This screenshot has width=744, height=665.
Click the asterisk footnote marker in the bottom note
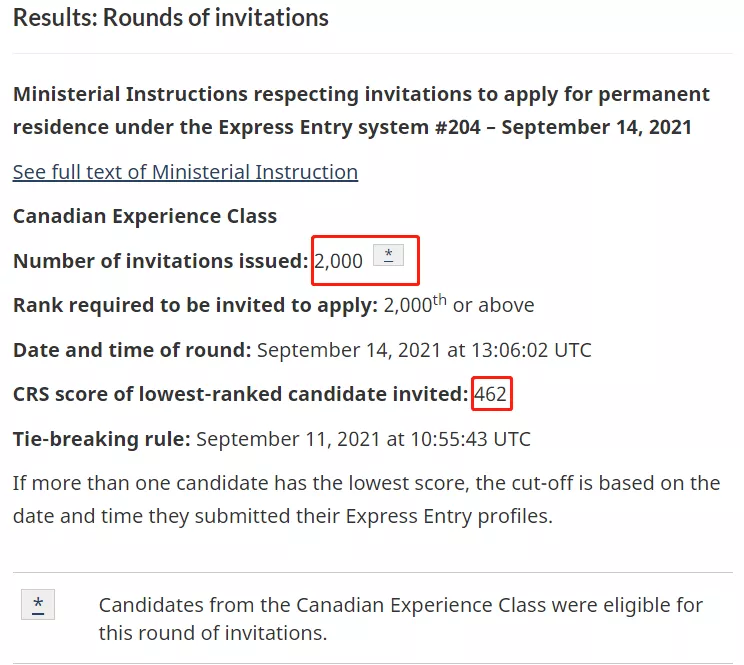[x=38, y=604]
